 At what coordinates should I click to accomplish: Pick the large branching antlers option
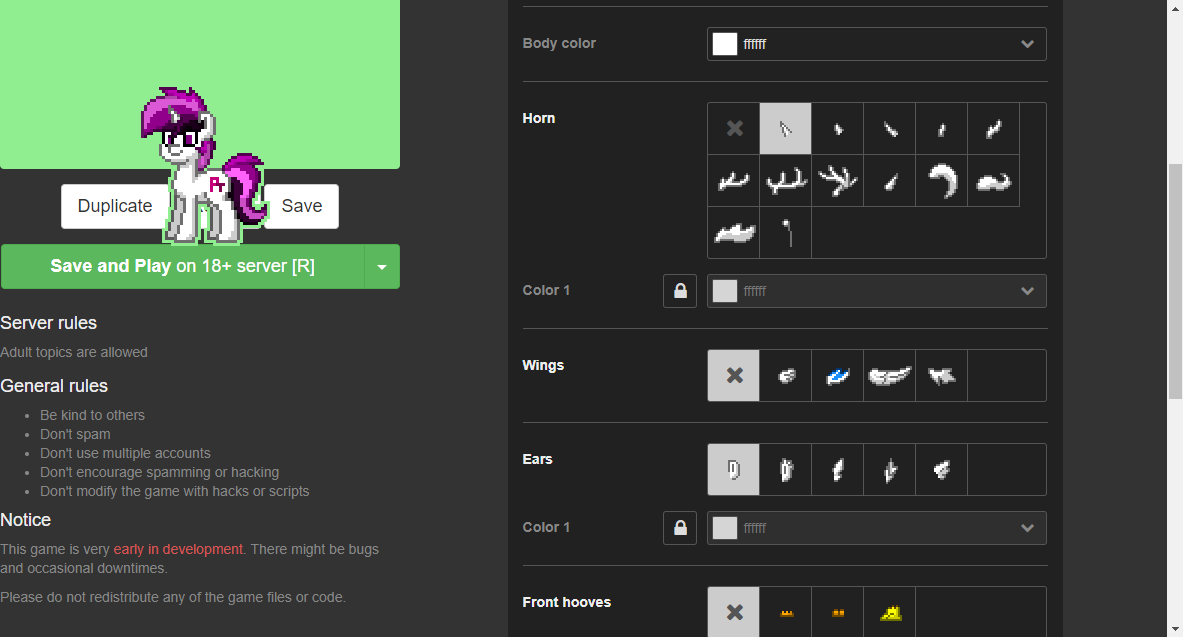click(837, 180)
